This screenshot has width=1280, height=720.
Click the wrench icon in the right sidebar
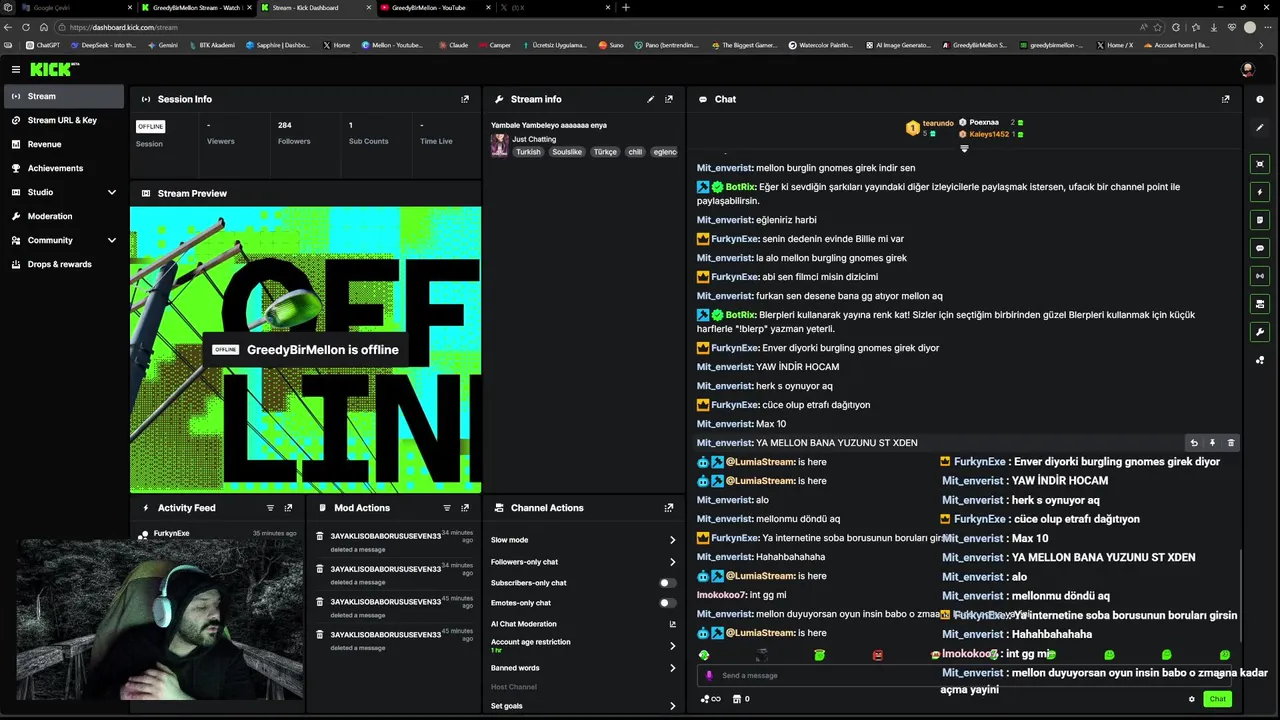click(1260, 332)
